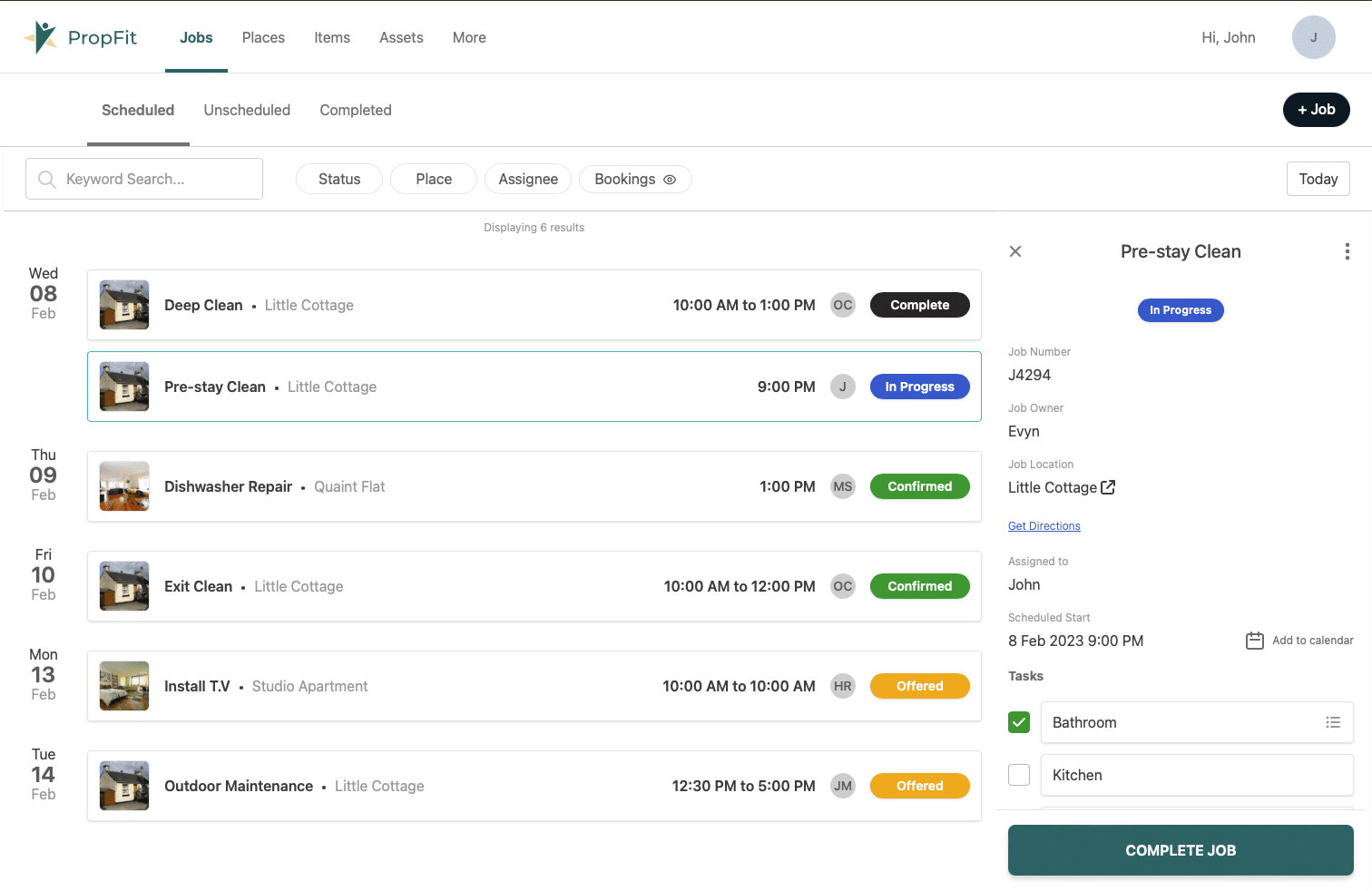Open the Status filter
The height and width of the screenshot is (891, 1372).
tap(339, 180)
